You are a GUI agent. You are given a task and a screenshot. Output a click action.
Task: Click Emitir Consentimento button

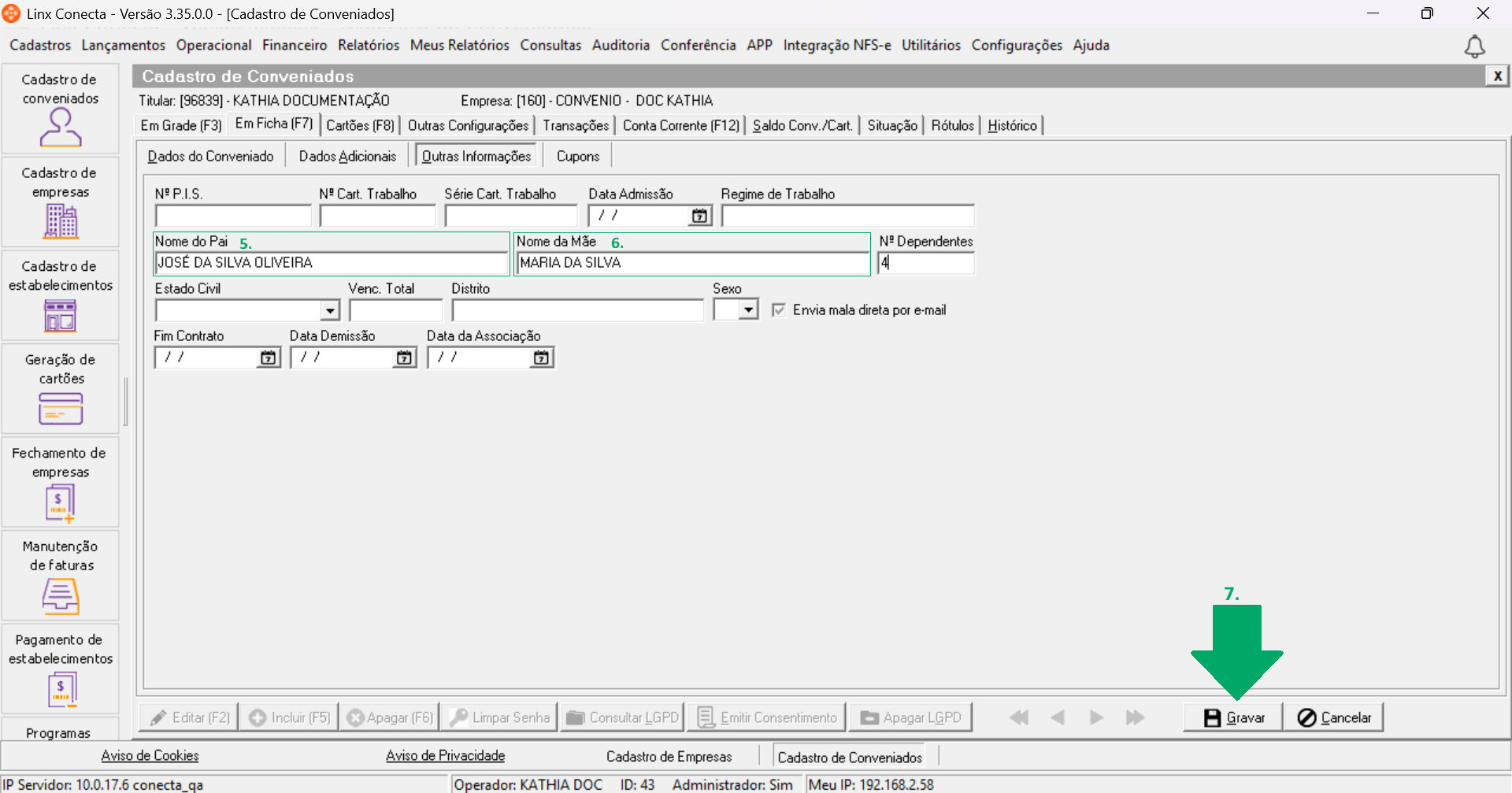point(768,717)
